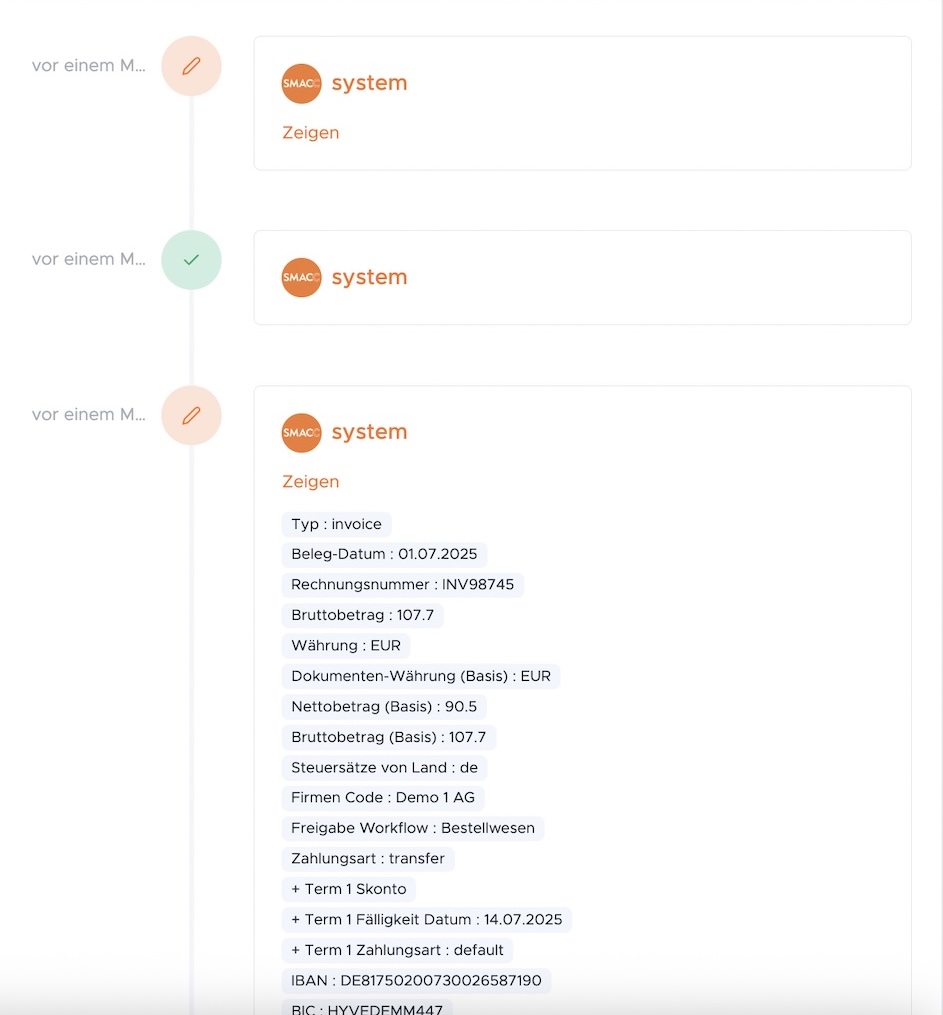Click the timestamp of the first timeline entry

click(x=87, y=65)
